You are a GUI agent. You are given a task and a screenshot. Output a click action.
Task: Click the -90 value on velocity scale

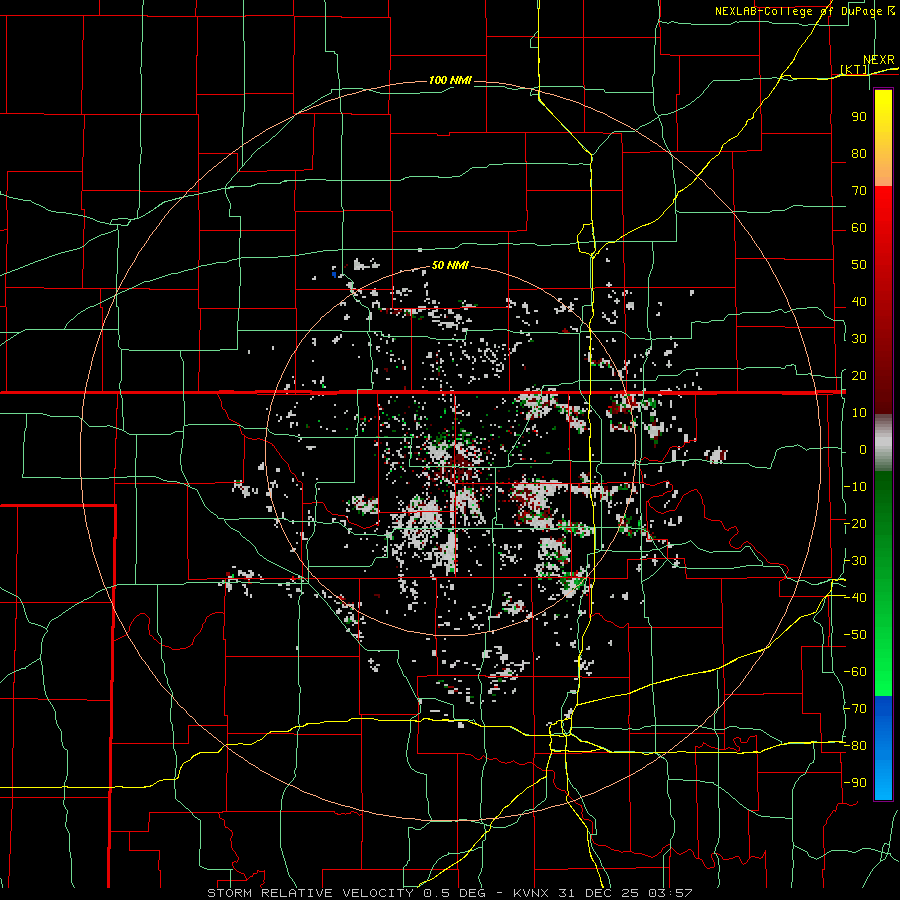(x=855, y=783)
